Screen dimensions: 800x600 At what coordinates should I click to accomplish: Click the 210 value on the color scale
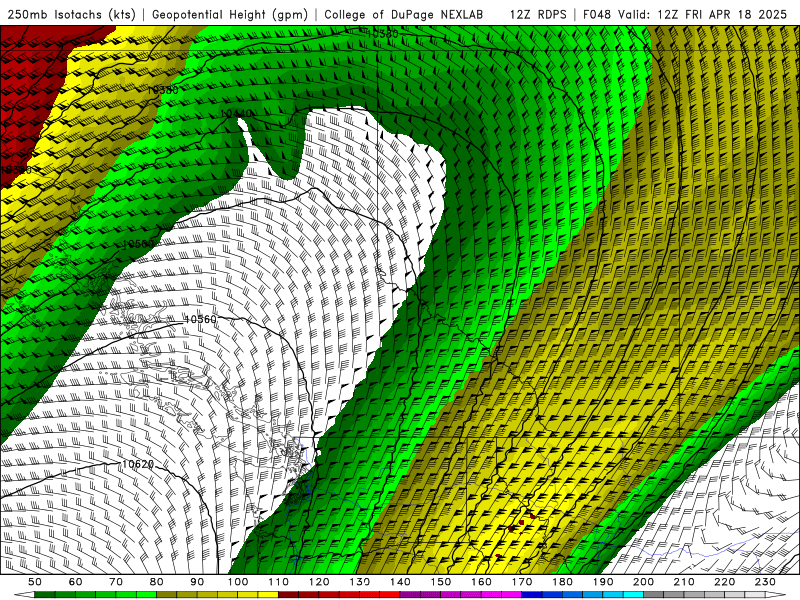(x=684, y=582)
